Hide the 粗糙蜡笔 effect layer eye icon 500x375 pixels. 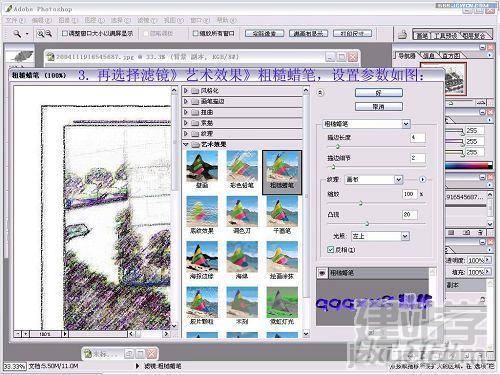click(x=322, y=273)
